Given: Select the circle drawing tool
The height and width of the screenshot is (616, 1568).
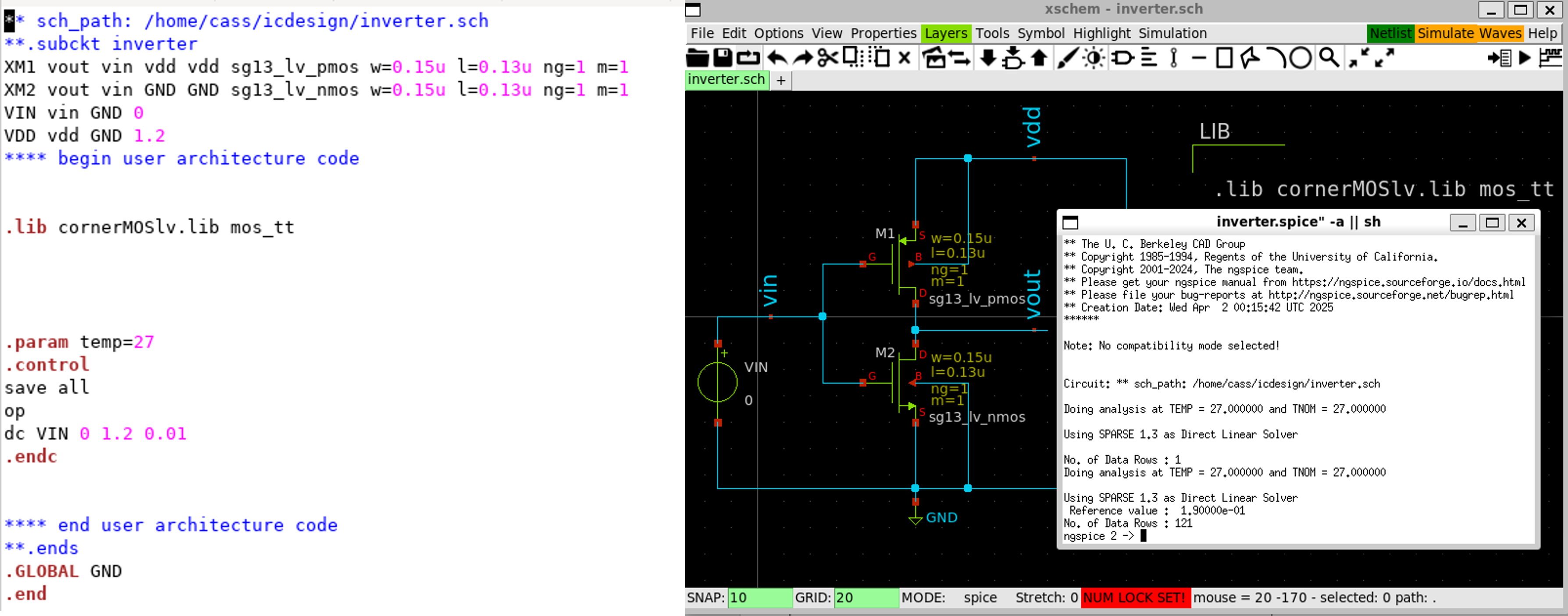Looking at the screenshot, I should point(1300,58).
